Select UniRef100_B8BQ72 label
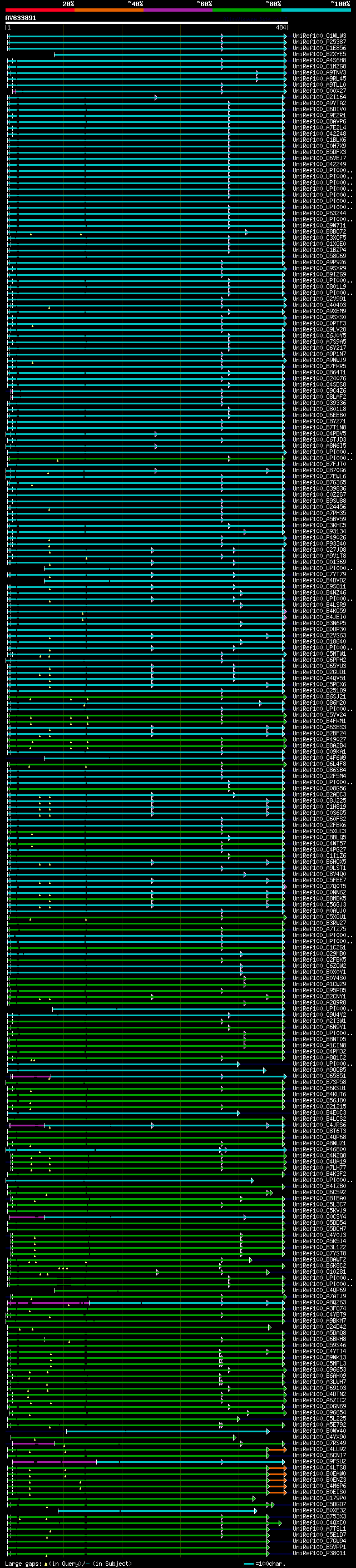Viewport: 356px width, 1568px height. pyautogui.click(x=319, y=232)
